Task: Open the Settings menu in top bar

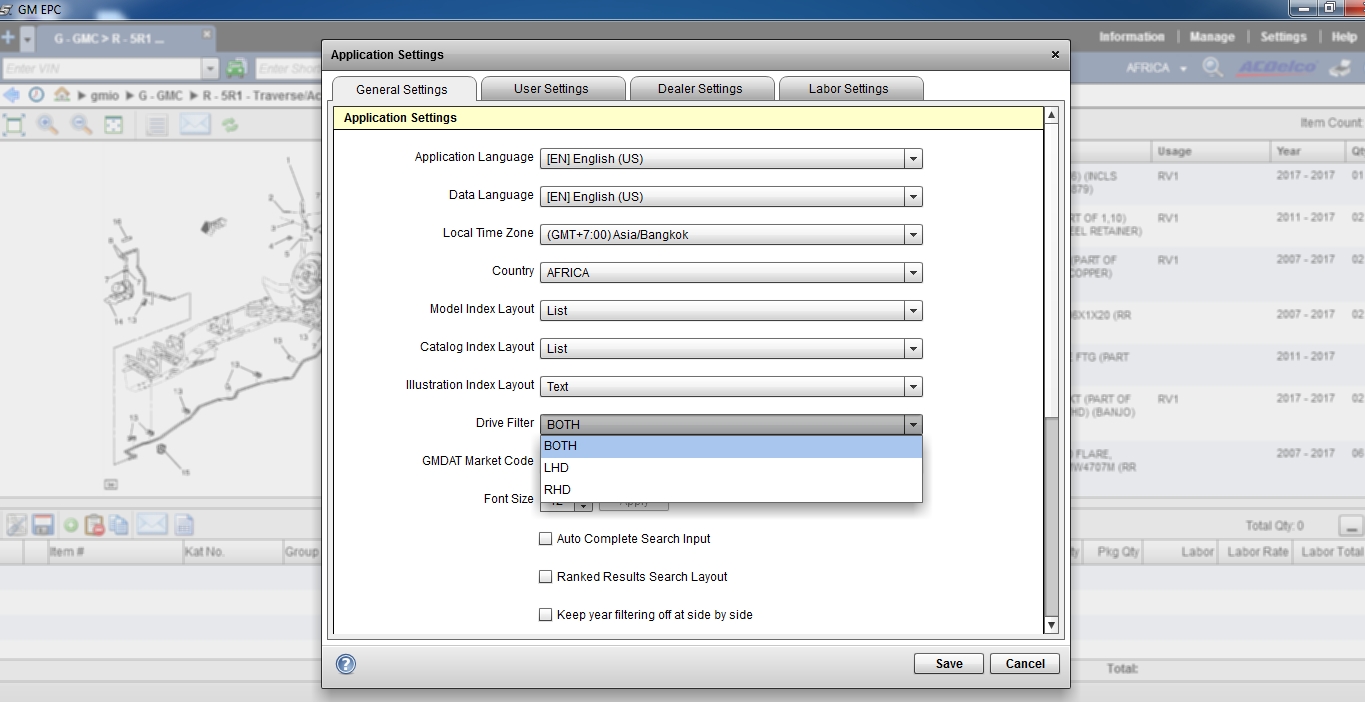Action: coord(1283,37)
